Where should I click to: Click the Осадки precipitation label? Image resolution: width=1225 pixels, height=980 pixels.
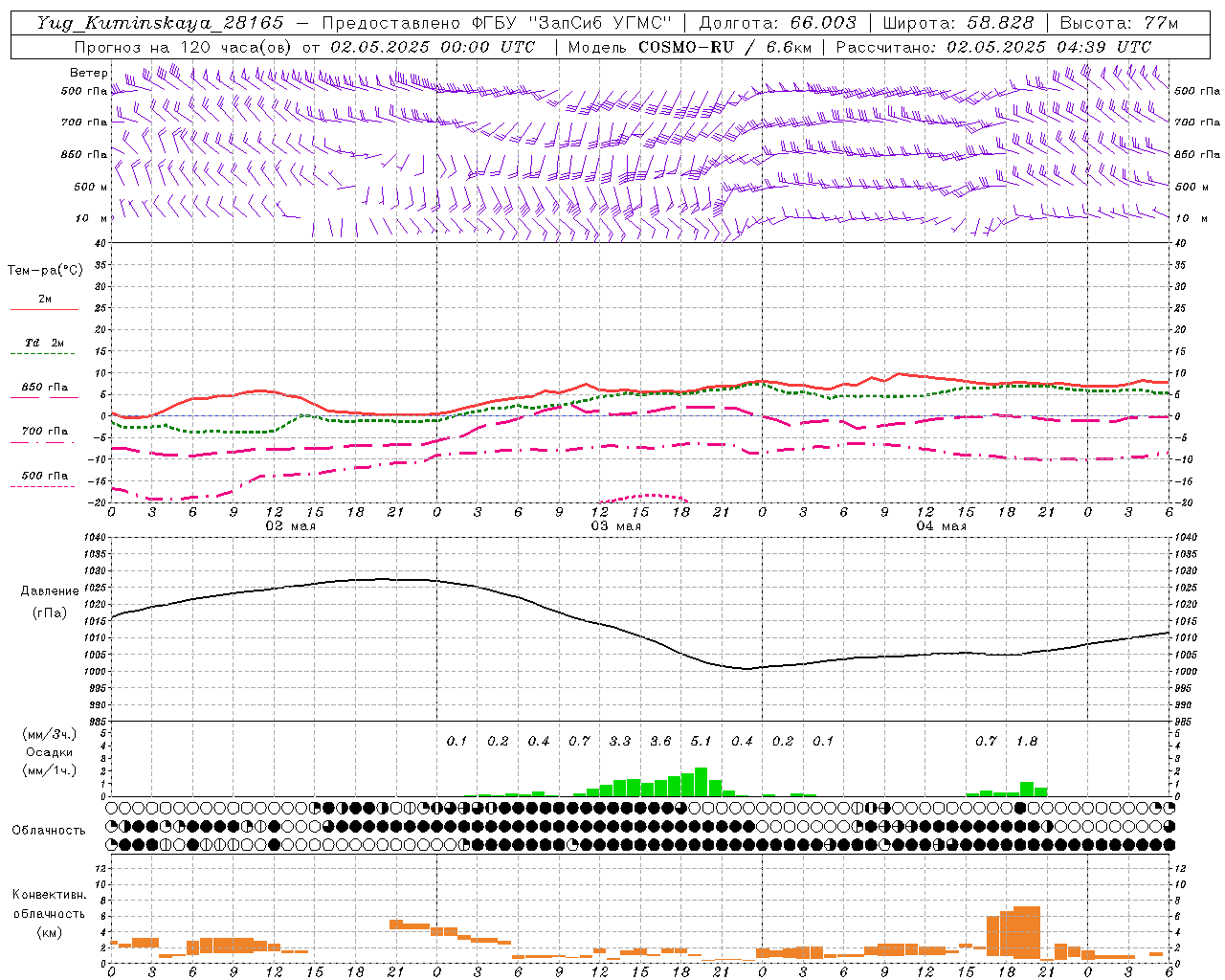point(50,752)
